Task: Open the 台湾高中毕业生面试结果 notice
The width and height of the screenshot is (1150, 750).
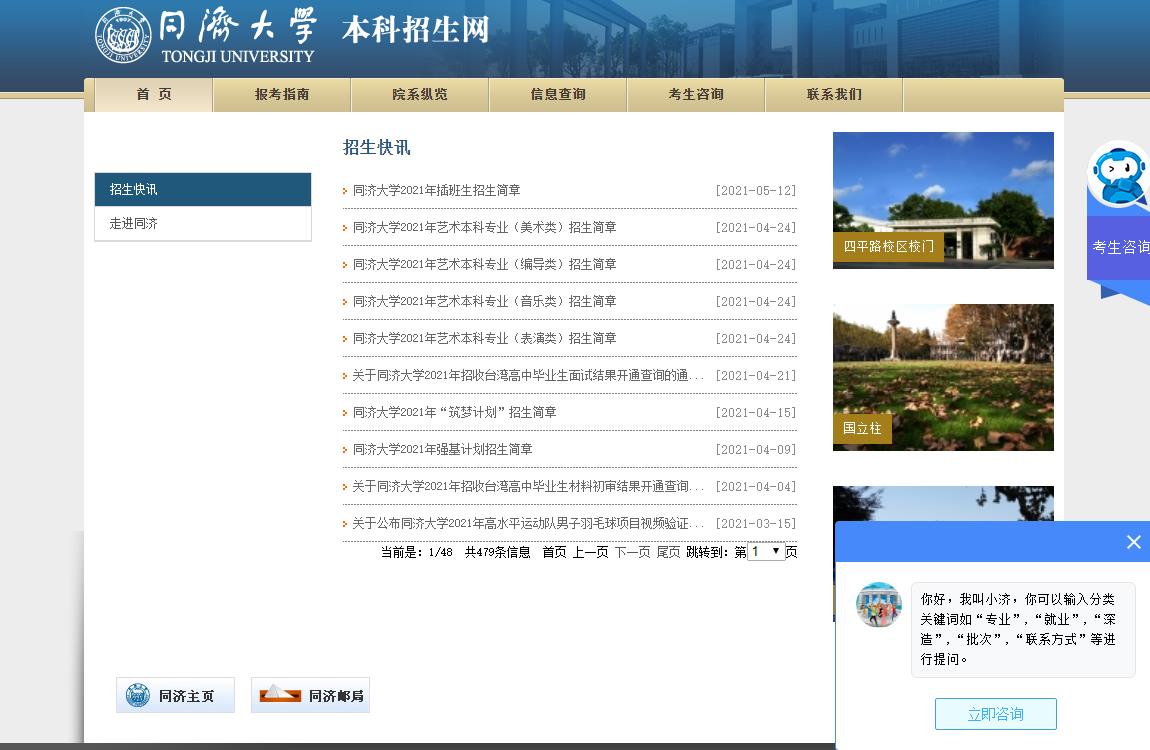Action: [528, 375]
